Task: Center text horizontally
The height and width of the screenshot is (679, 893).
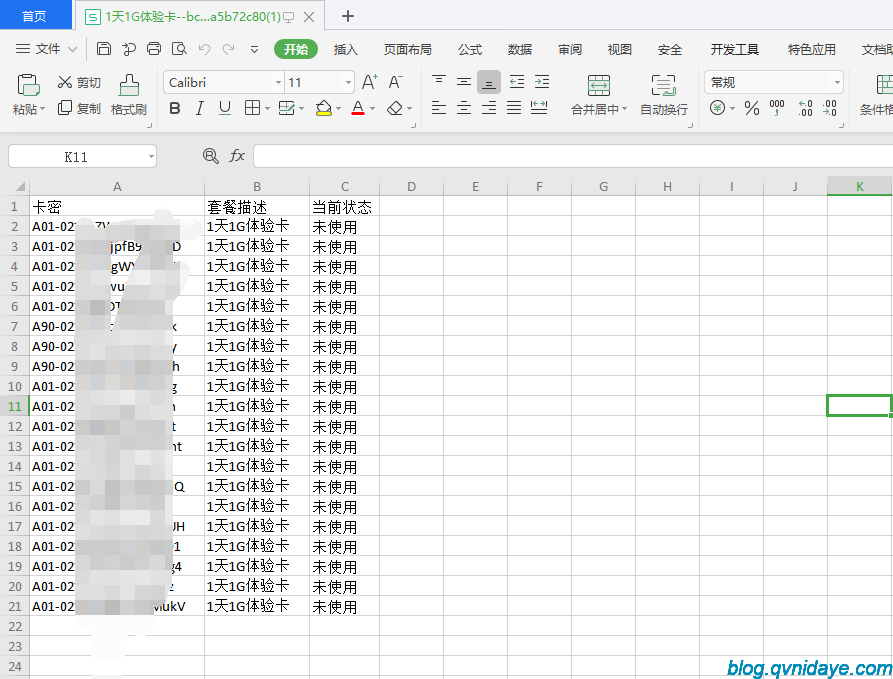Action: 464,108
